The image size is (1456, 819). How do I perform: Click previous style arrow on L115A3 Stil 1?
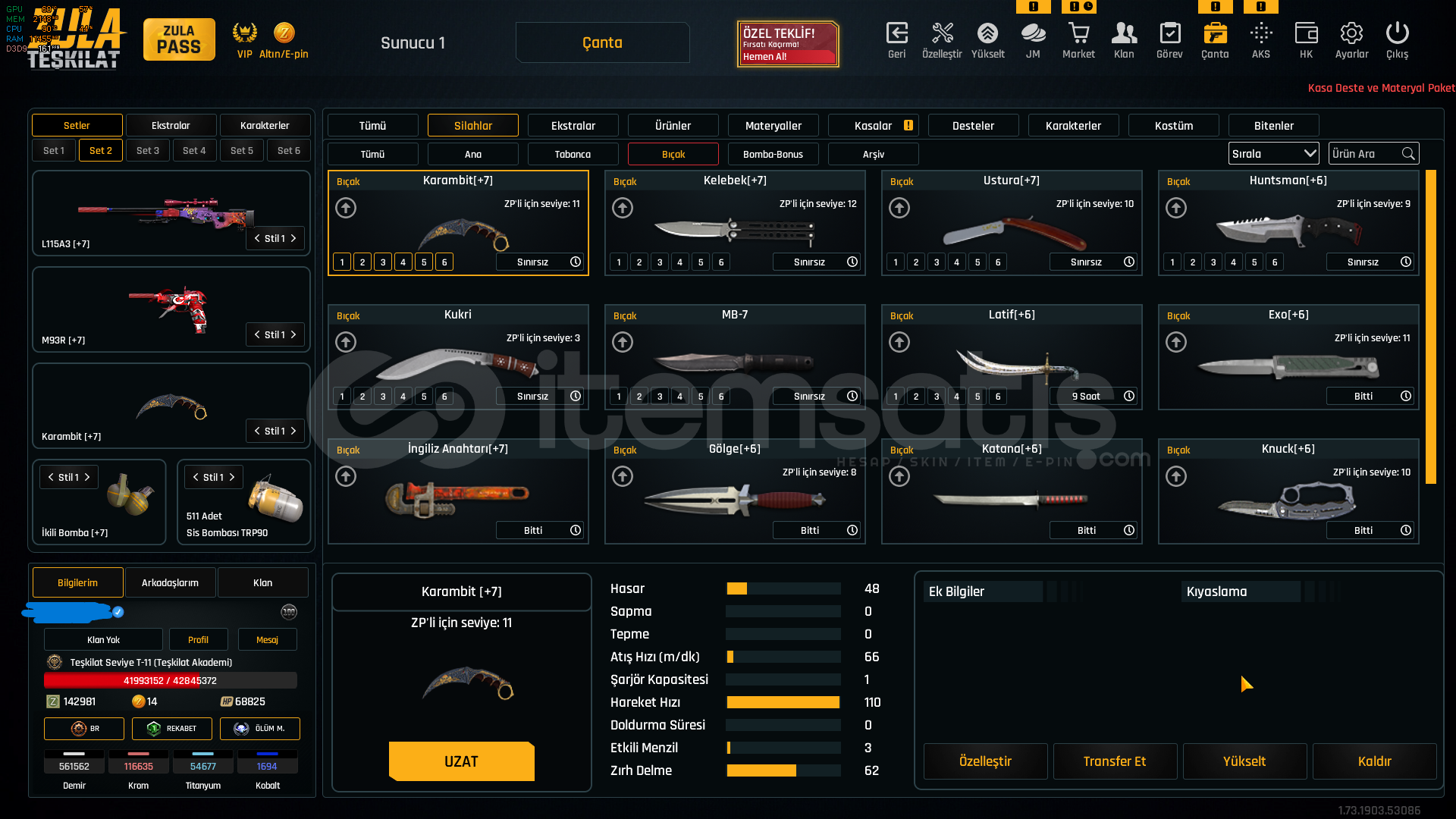tap(257, 238)
